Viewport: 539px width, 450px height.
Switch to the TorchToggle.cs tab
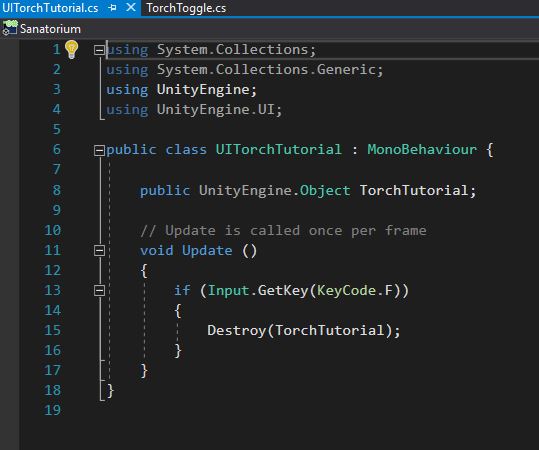point(186,8)
